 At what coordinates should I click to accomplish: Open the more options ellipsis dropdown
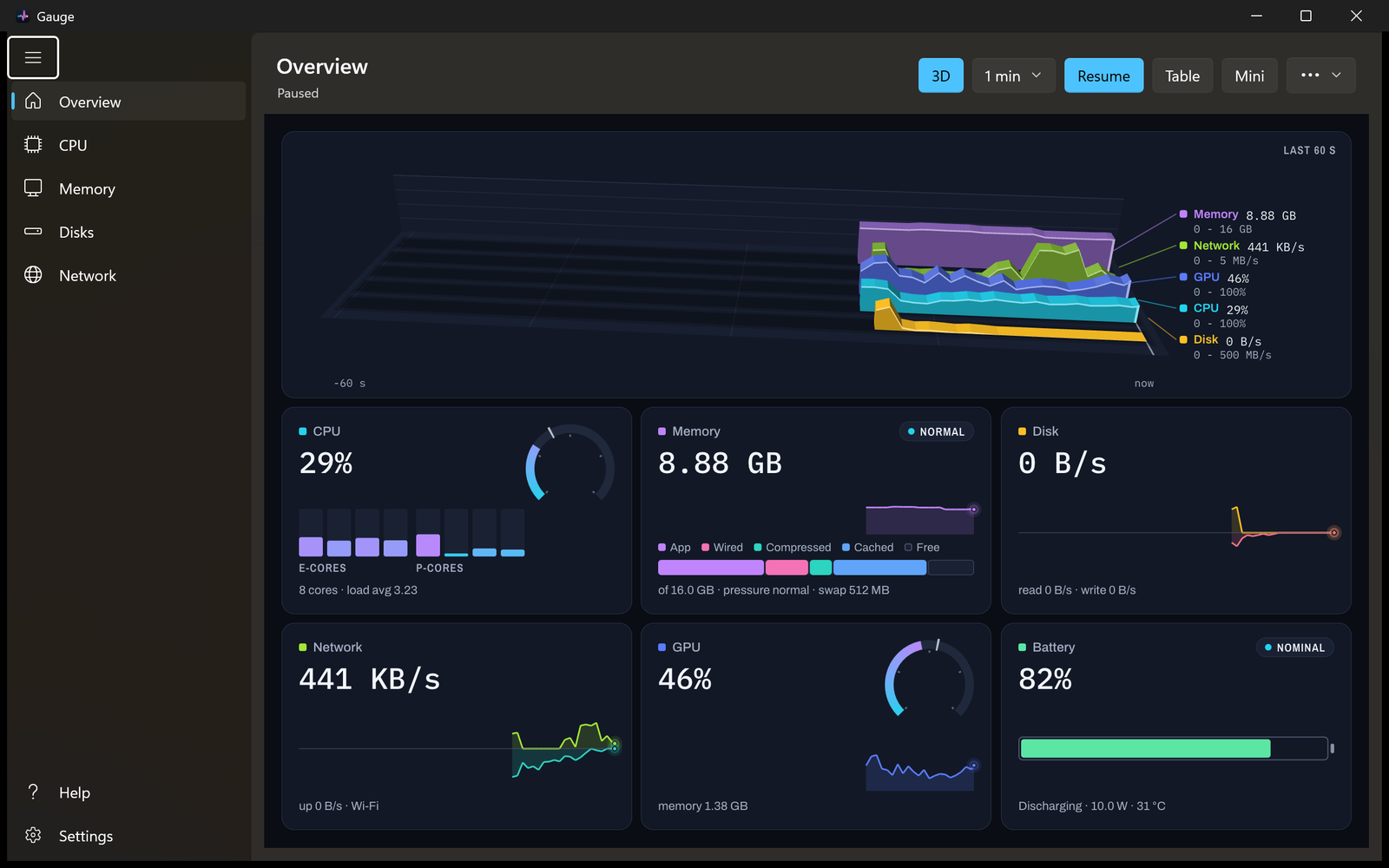tap(1320, 76)
